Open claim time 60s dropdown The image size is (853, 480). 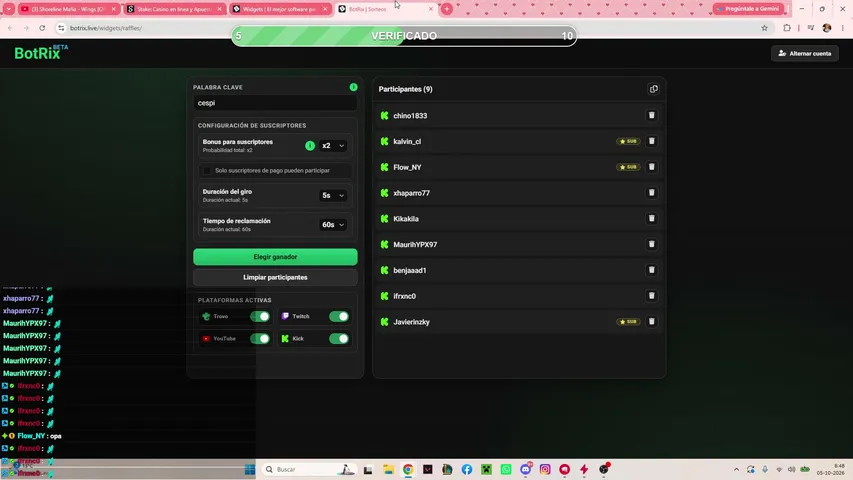point(333,225)
